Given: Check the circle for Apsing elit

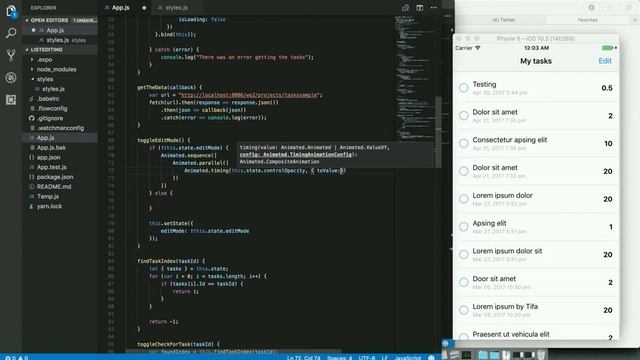Looking at the screenshot, I should (x=464, y=227).
